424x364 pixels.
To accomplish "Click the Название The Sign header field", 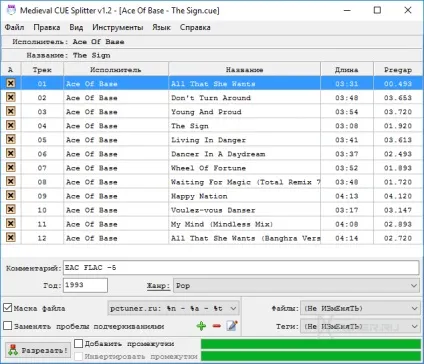I will 212,55.
